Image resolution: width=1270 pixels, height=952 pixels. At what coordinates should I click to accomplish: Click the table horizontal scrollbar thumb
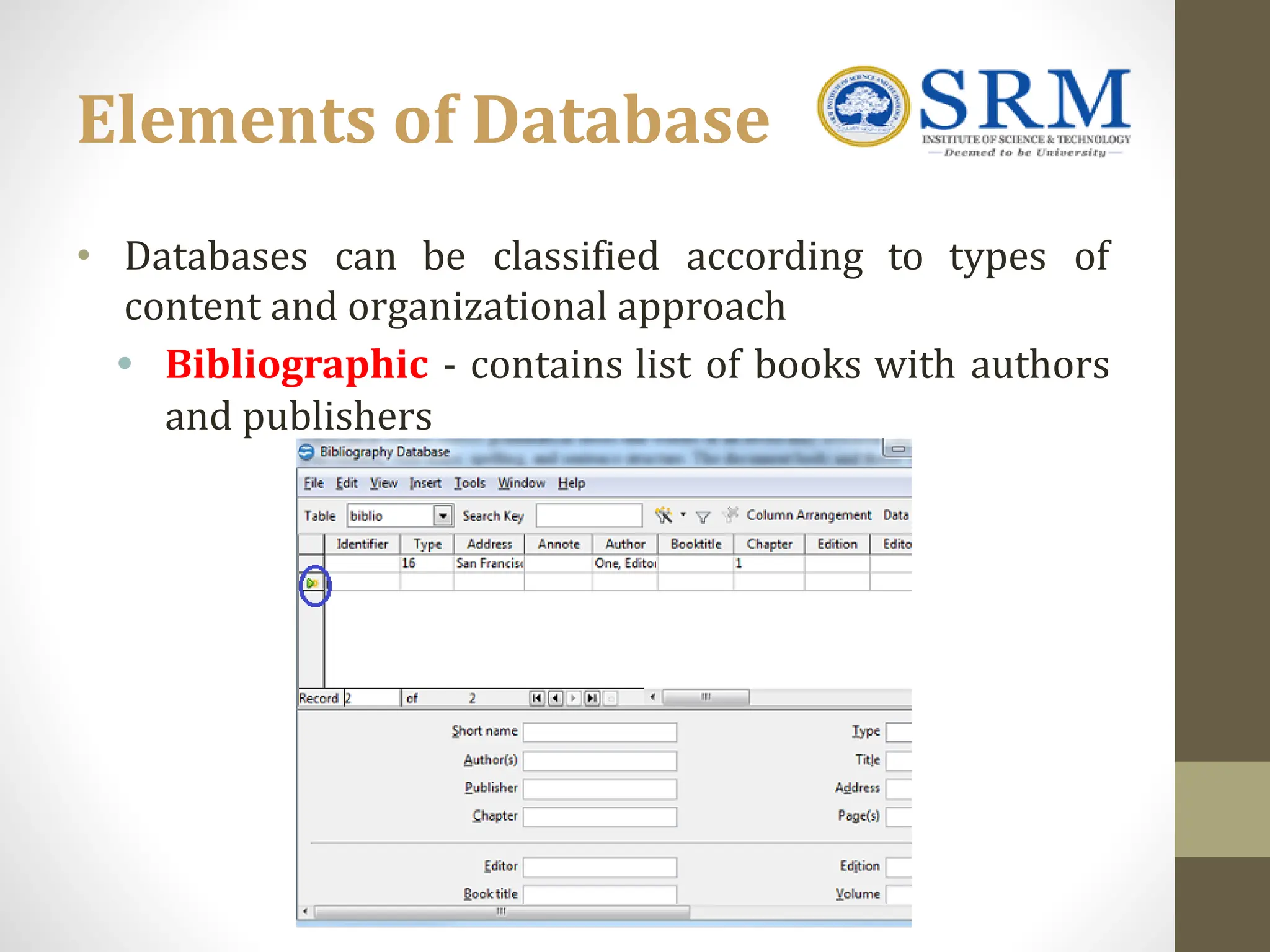706,697
